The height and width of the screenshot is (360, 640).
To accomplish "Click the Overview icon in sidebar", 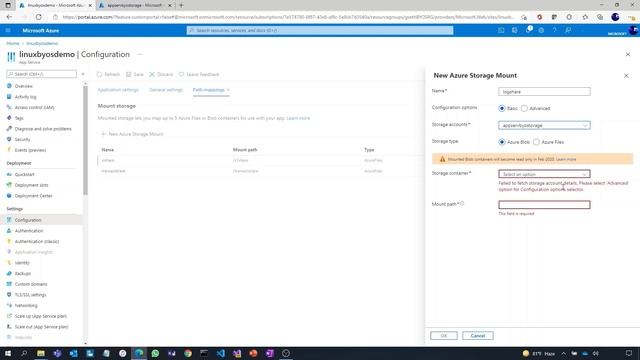I will click(x=9, y=86).
